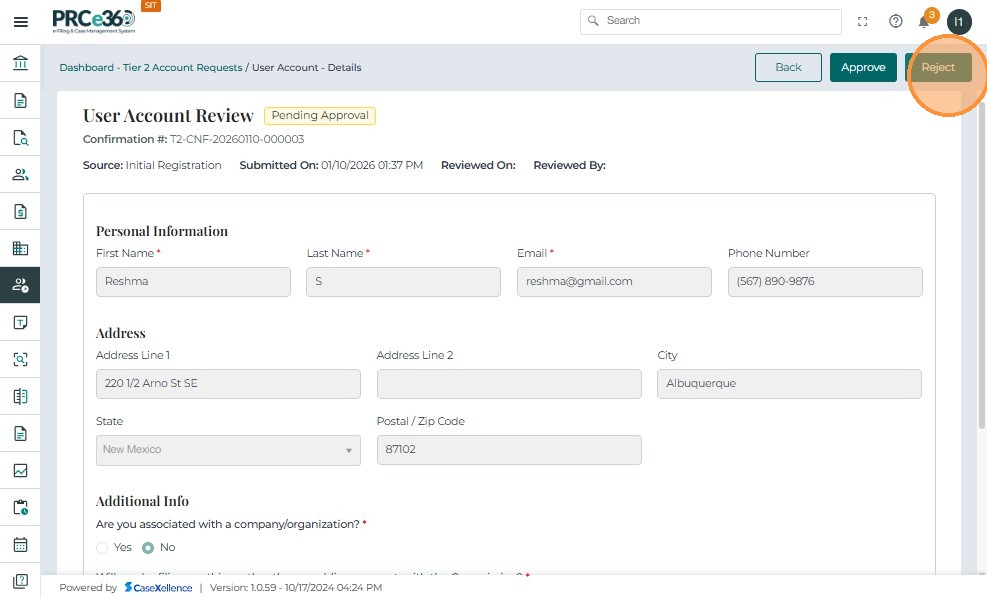Open the State dropdown showing New Mexico

(x=228, y=450)
